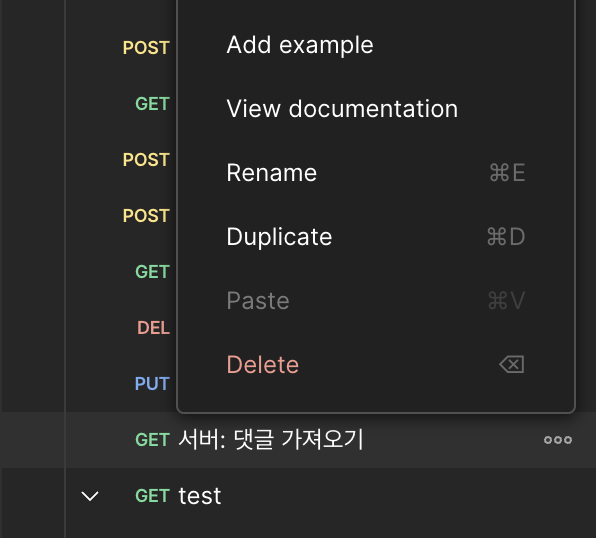
Task: Click the ⌘D shortcut hint beside Duplicate
Action: tap(506, 236)
